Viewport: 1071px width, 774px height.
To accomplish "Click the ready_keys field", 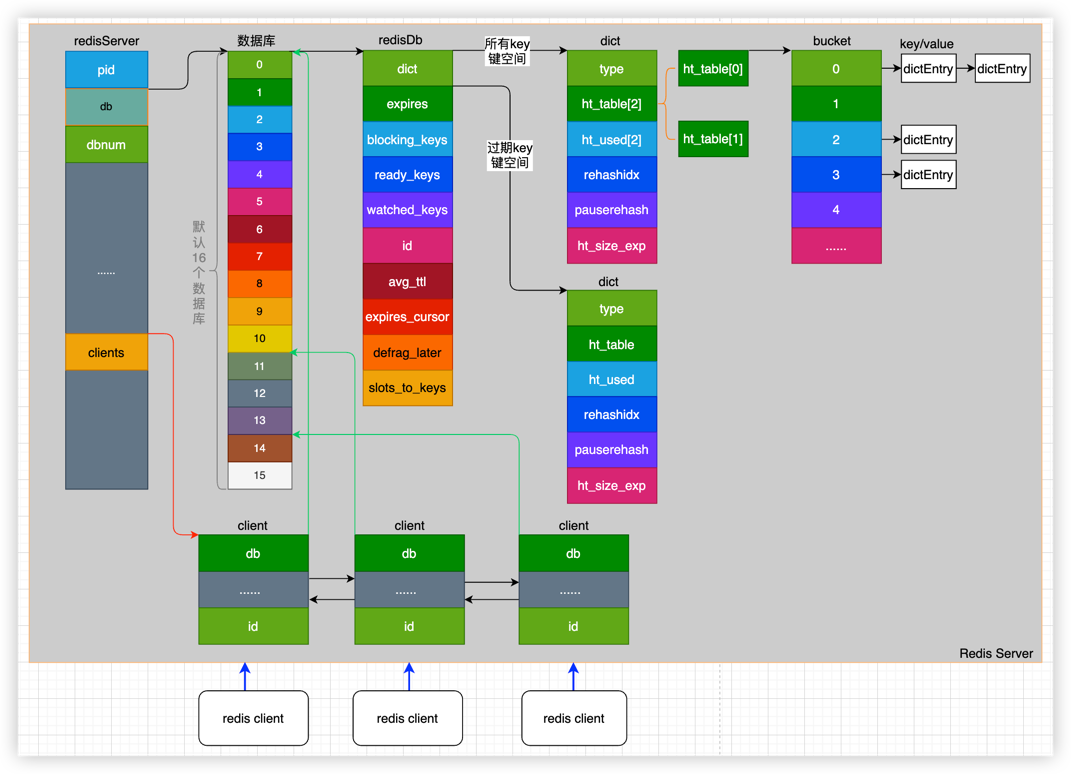I will coord(407,175).
